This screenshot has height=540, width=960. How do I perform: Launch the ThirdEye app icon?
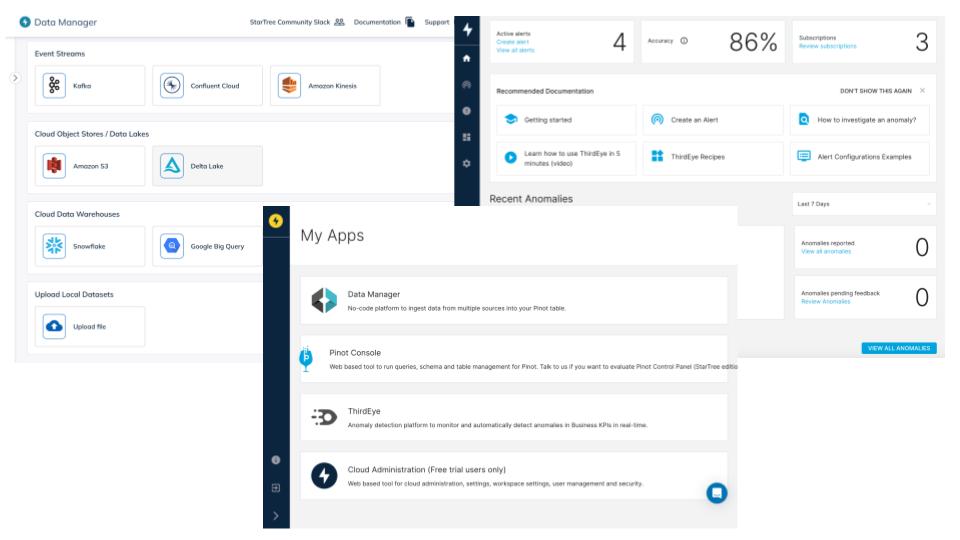point(324,417)
